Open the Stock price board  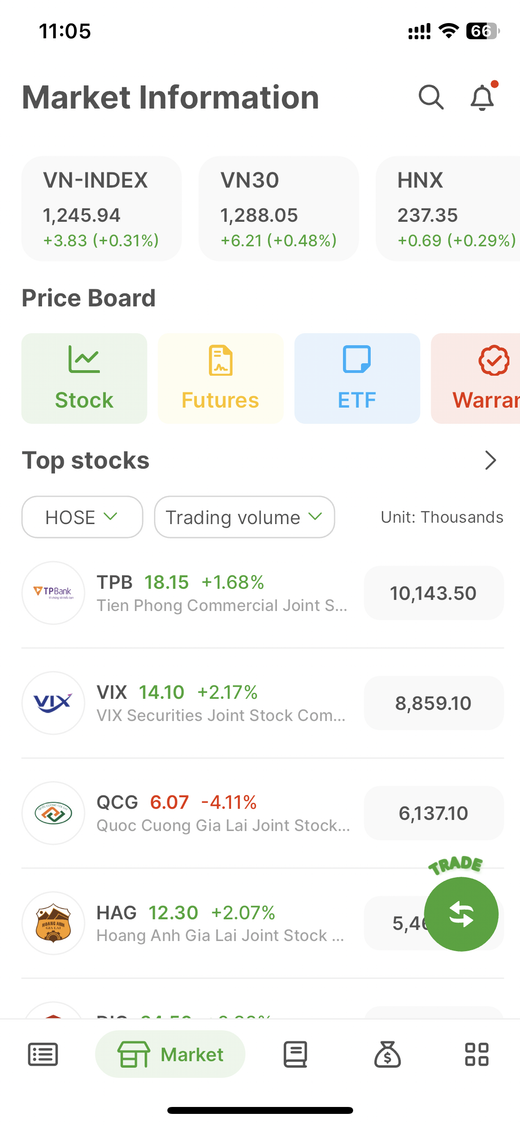(84, 378)
